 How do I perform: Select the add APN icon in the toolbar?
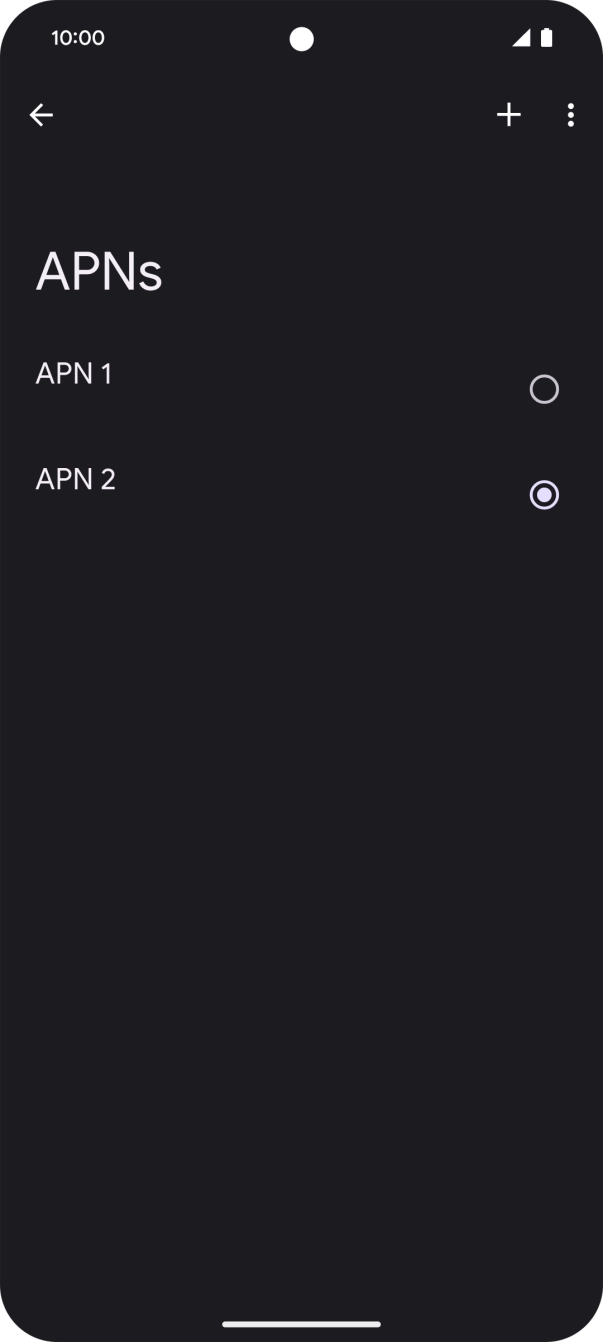[508, 114]
